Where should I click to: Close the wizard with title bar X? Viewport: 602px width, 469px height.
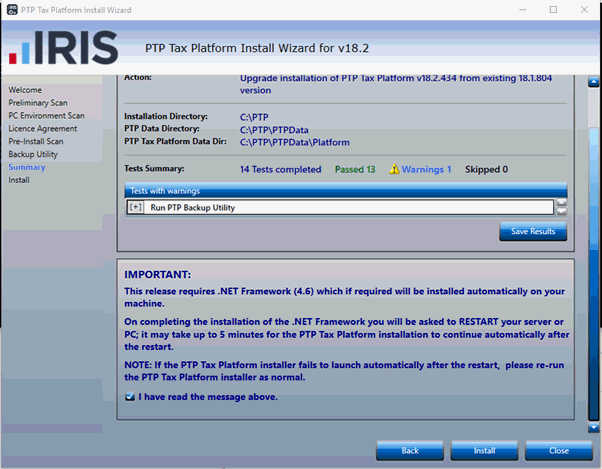[x=584, y=10]
